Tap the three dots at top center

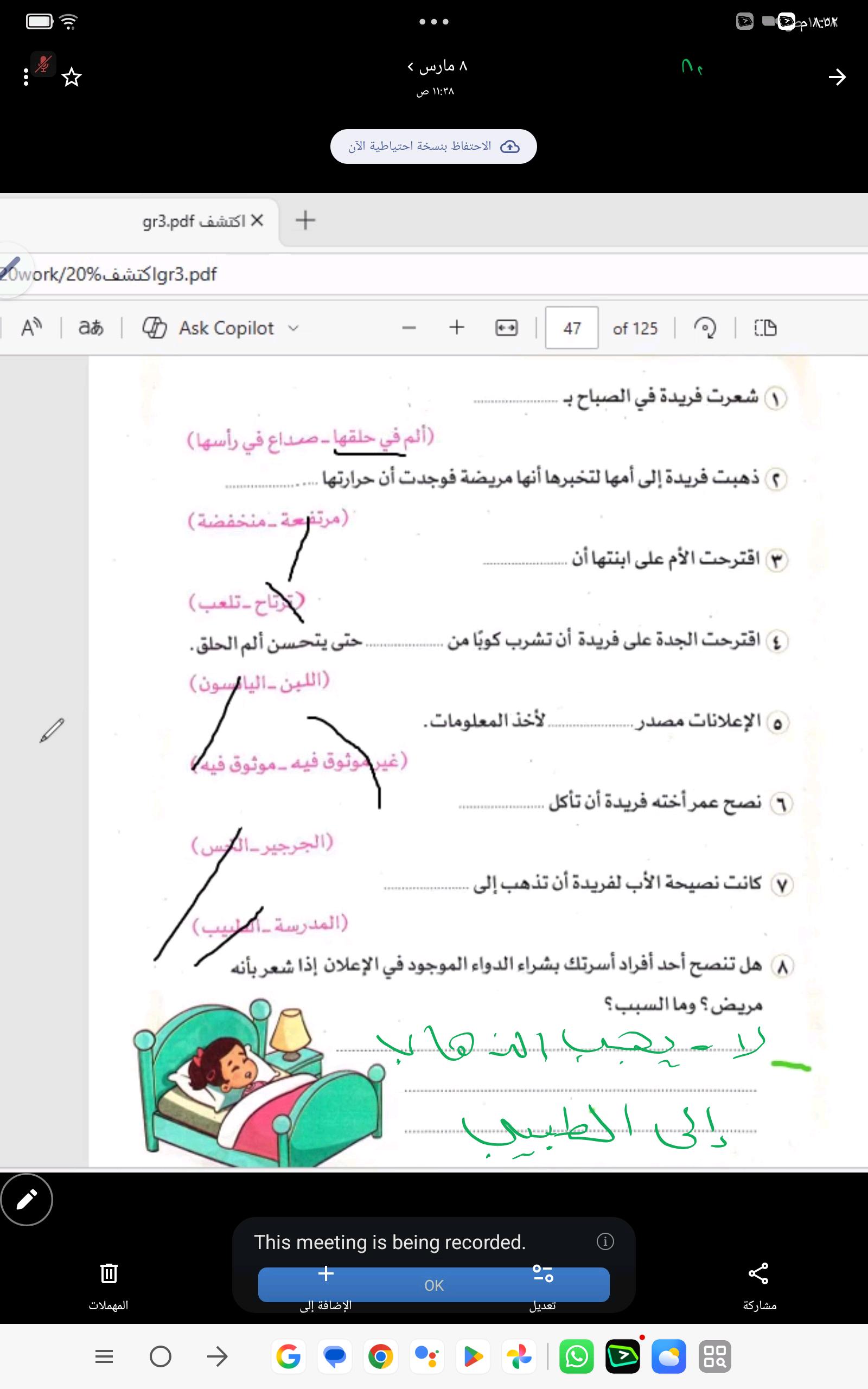[x=434, y=22]
